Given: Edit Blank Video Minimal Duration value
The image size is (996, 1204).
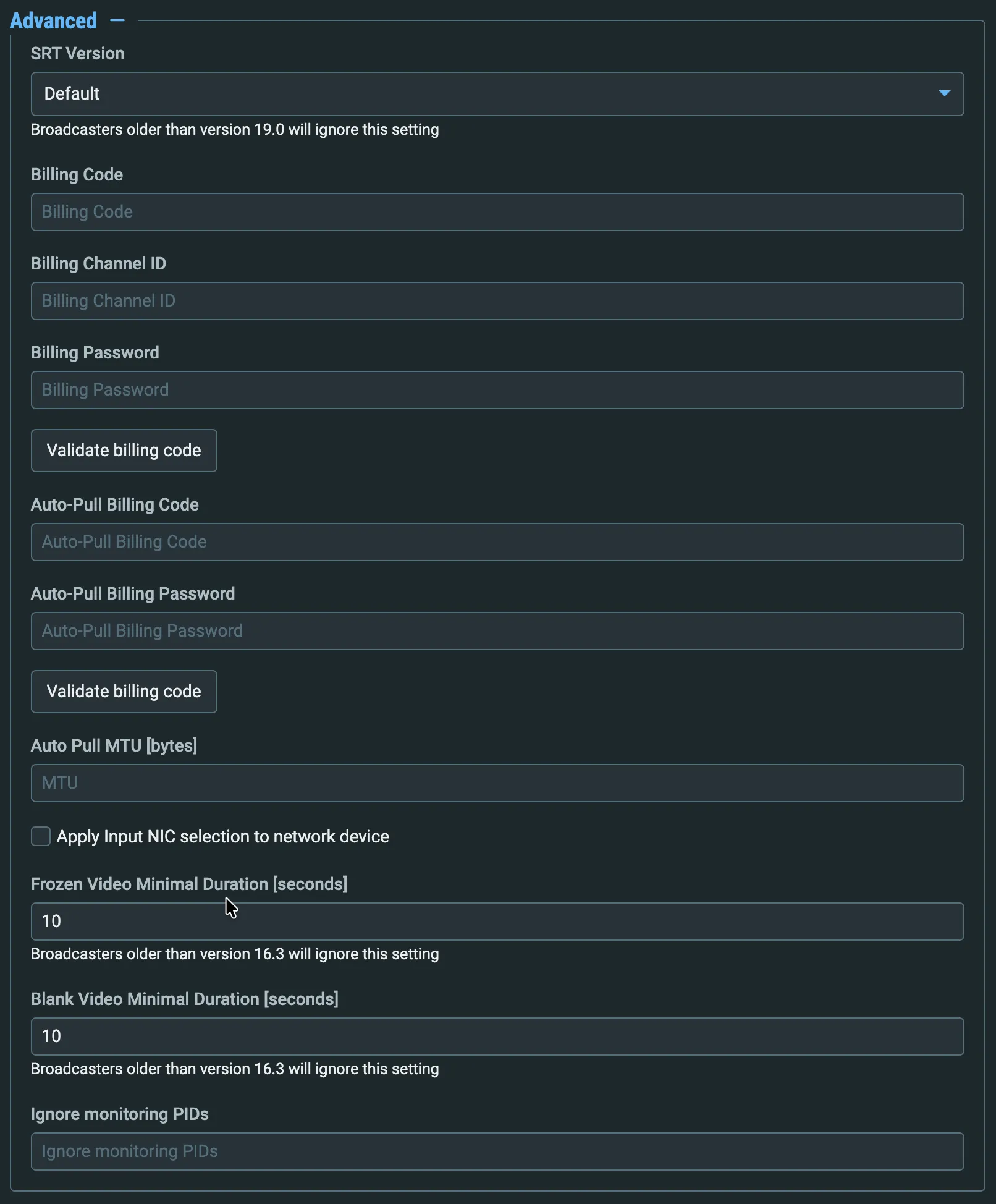Looking at the screenshot, I should 497,1037.
